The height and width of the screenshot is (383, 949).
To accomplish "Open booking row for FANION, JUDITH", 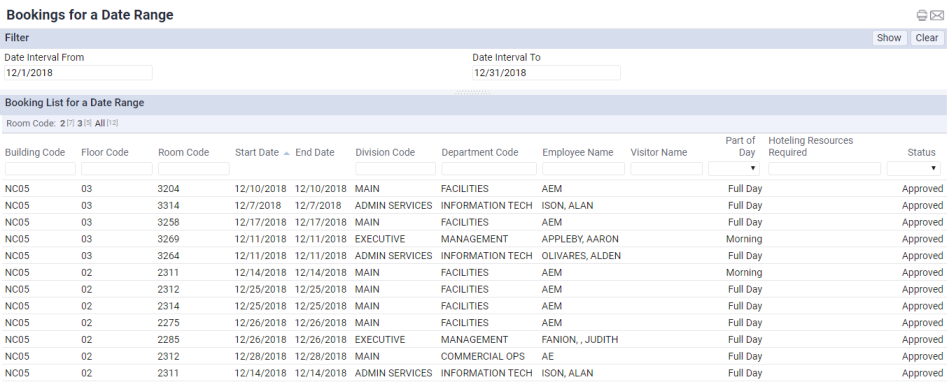I will [474, 339].
